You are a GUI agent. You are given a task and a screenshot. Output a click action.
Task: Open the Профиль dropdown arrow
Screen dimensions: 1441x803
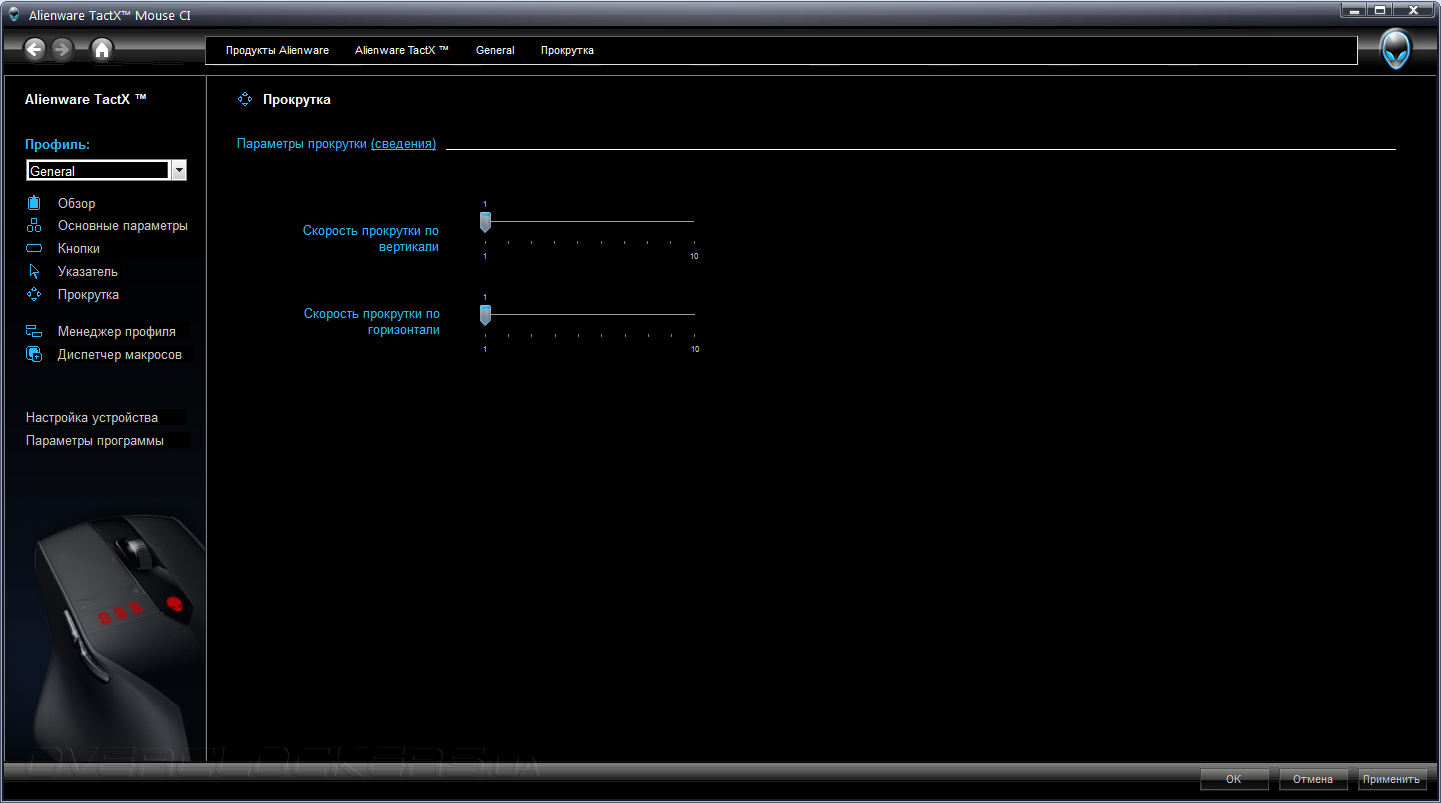(179, 171)
